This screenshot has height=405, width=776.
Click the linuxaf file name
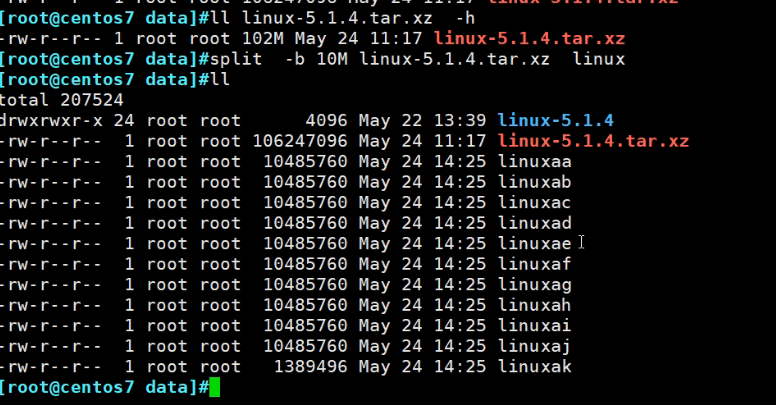534,264
